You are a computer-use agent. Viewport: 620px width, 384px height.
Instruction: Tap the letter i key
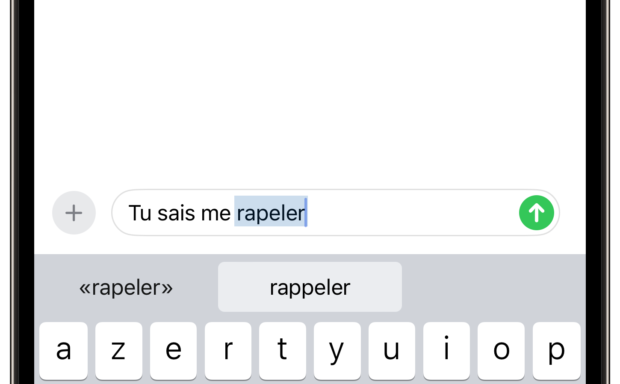[446, 351]
